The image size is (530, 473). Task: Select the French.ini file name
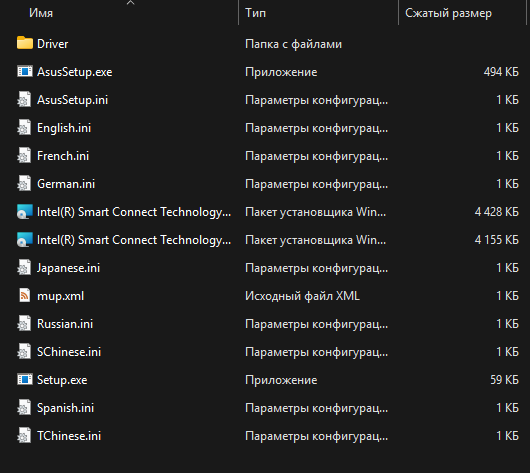[63, 156]
